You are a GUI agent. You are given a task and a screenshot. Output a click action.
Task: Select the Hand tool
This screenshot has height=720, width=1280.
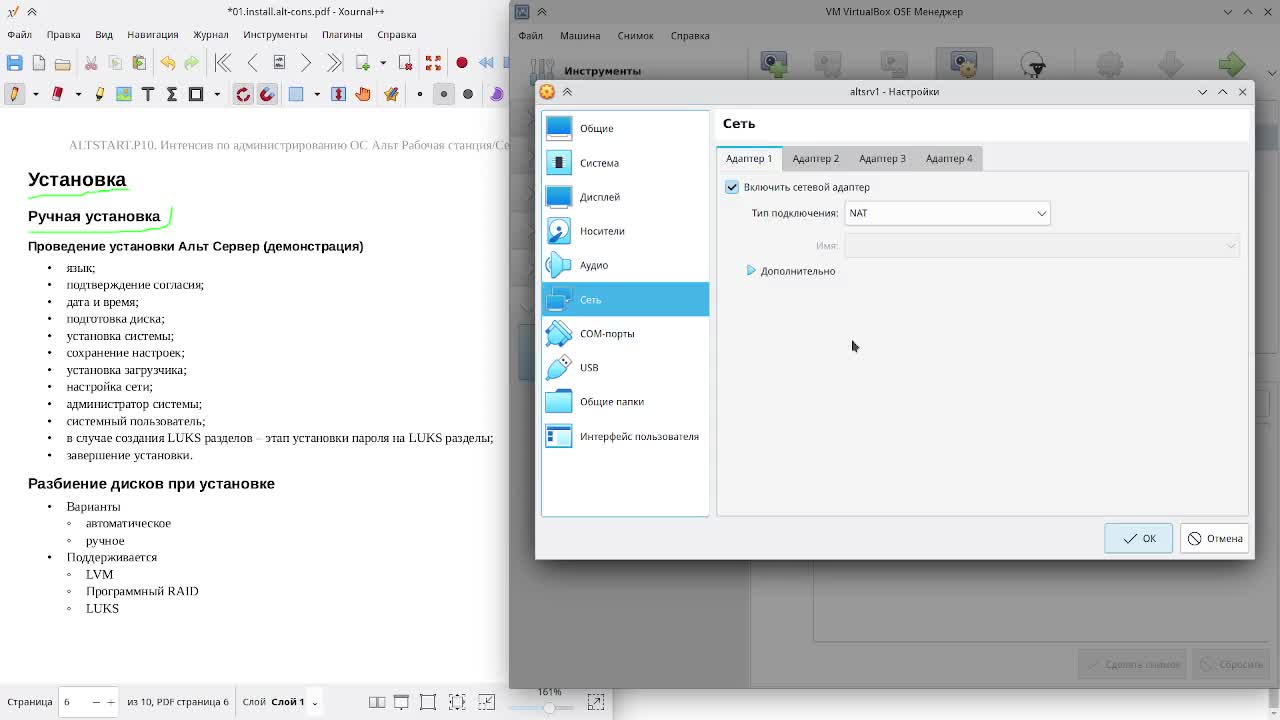pyautogui.click(x=363, y=94)
